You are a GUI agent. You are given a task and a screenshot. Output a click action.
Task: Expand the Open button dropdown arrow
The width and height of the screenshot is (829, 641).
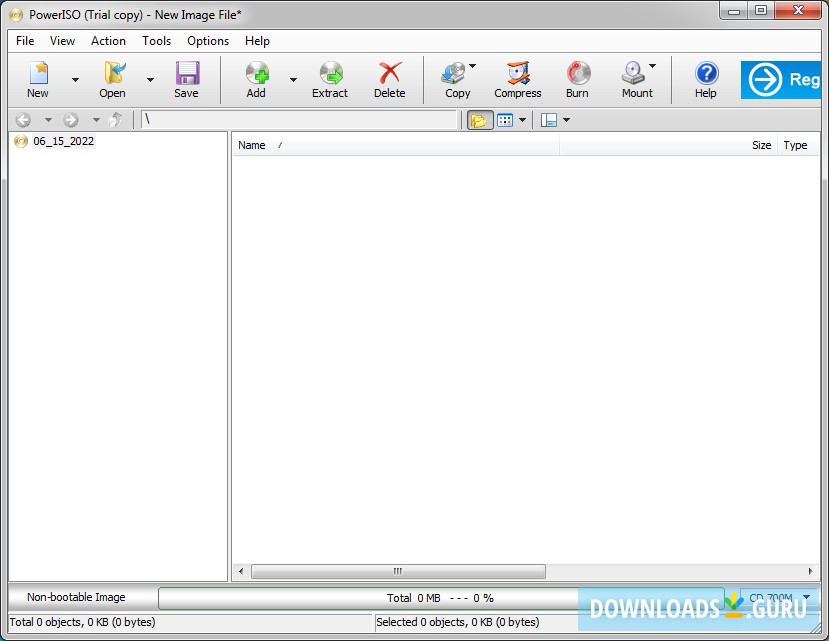coord(150,80)
